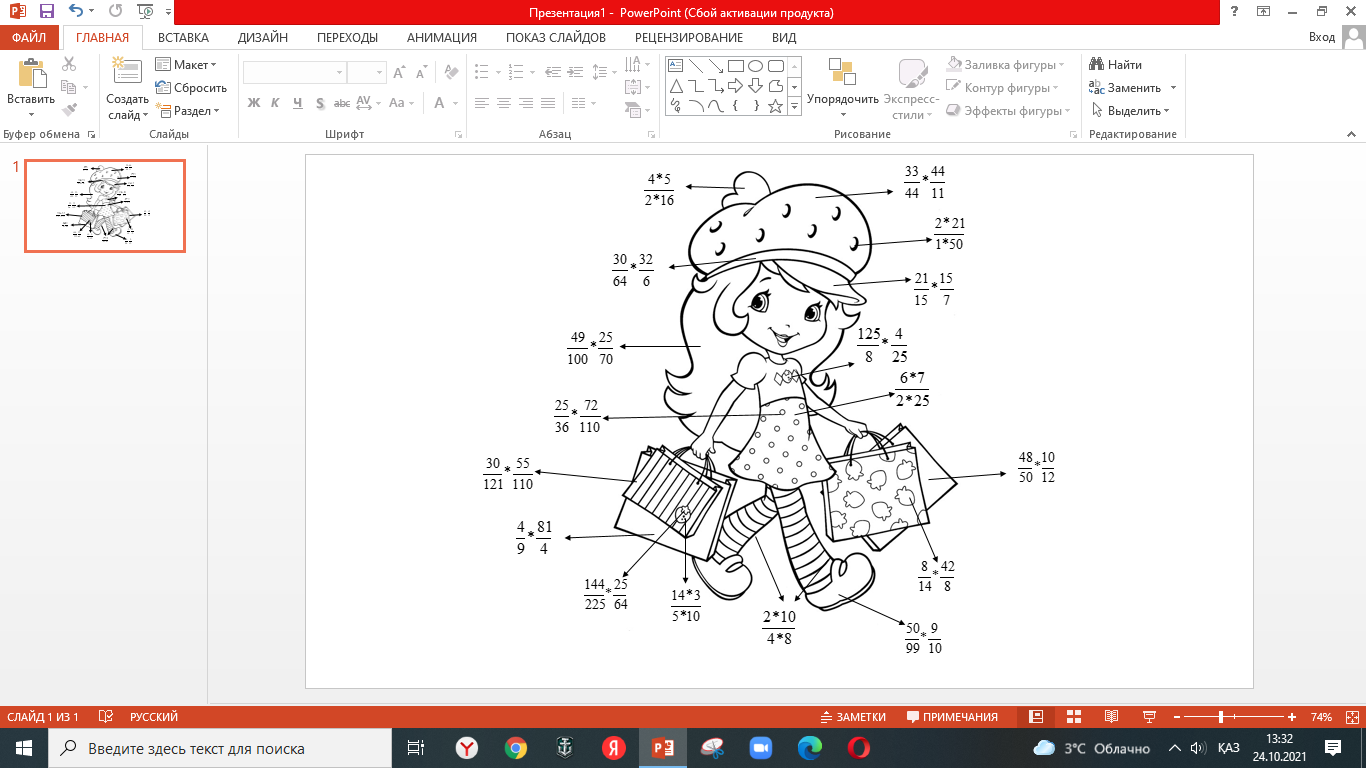Click the 74% zoom level
The image size is (1366, 768).
[1321, 717]
